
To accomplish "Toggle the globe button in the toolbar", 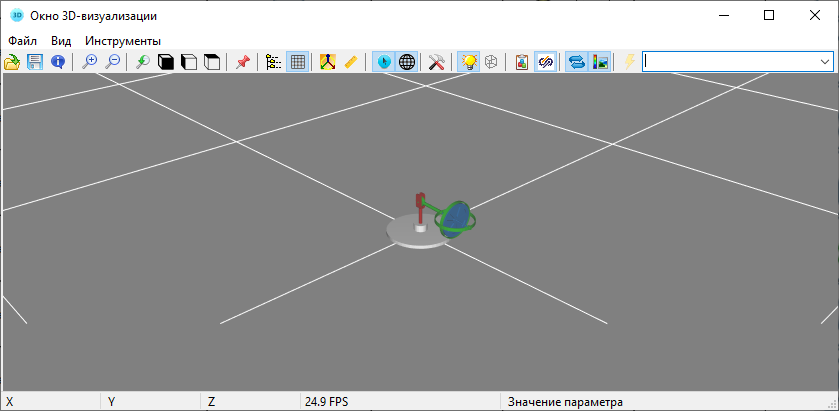I will pos(407,62).
